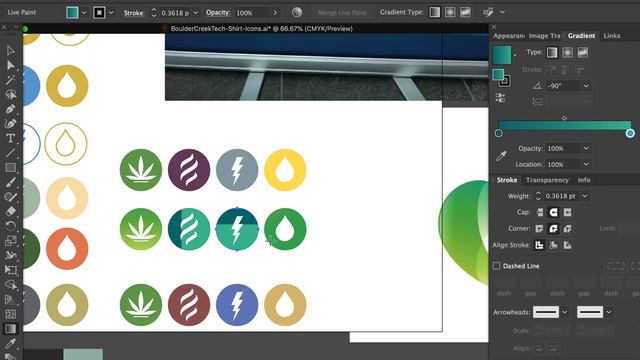Image resolution: width=640 pixels, height=360 pixels.
Task: Open gradient stop Opacity dropdown
Action: pyautogui.click(x=586, y=148)
